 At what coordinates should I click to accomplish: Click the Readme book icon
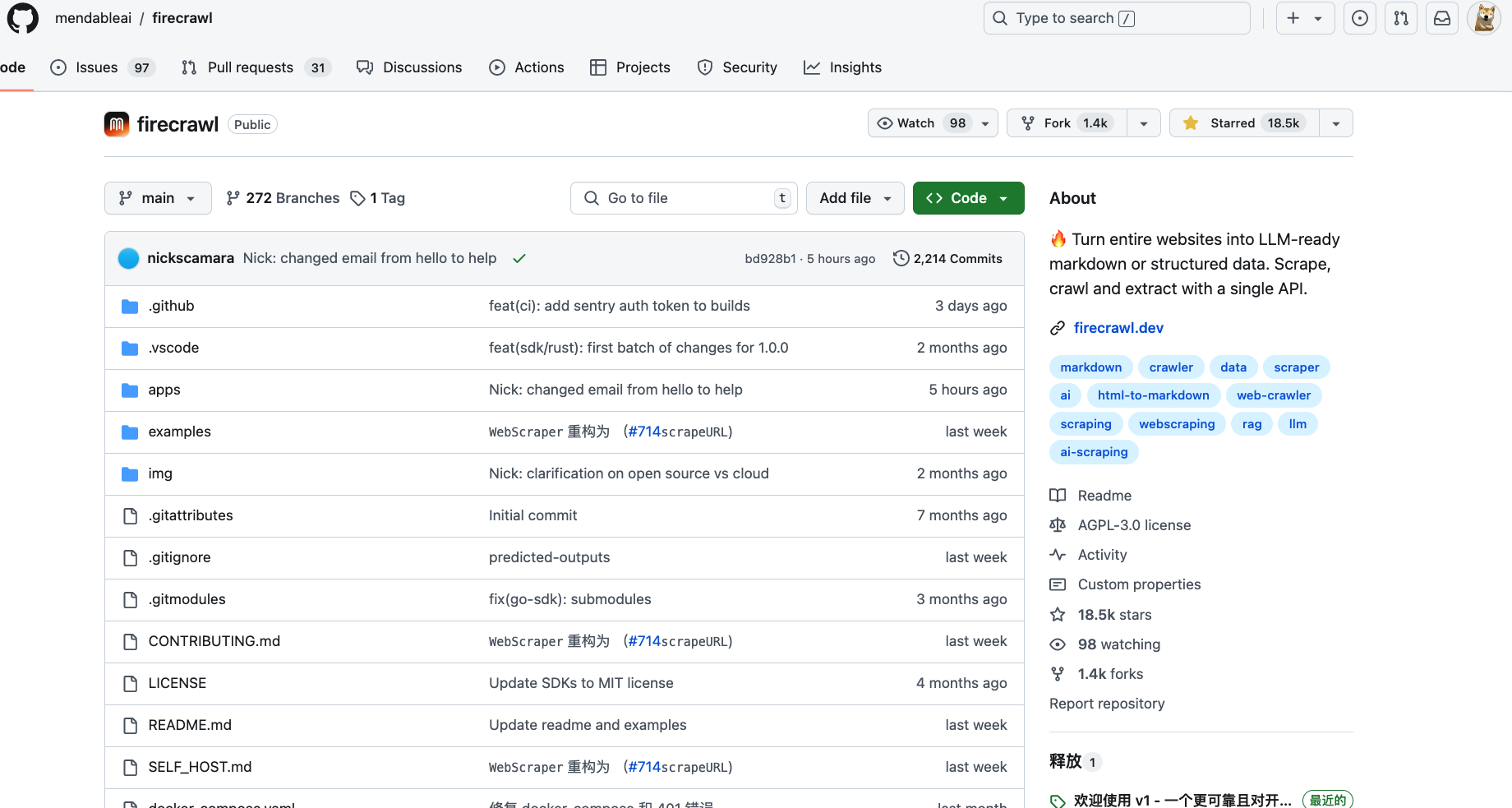[x=1058, y=496]
